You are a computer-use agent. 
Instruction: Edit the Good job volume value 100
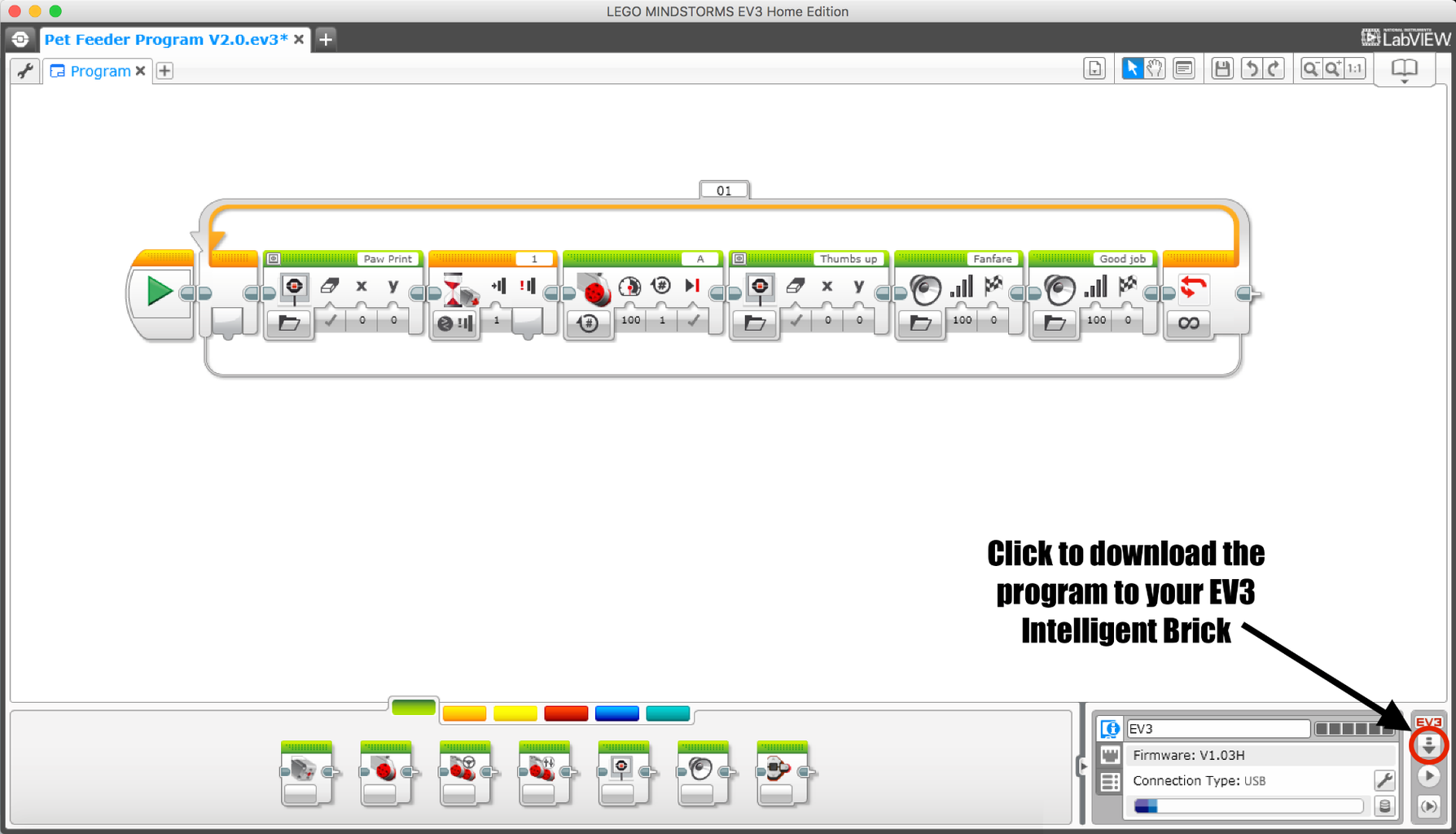tap(1097, 320)
